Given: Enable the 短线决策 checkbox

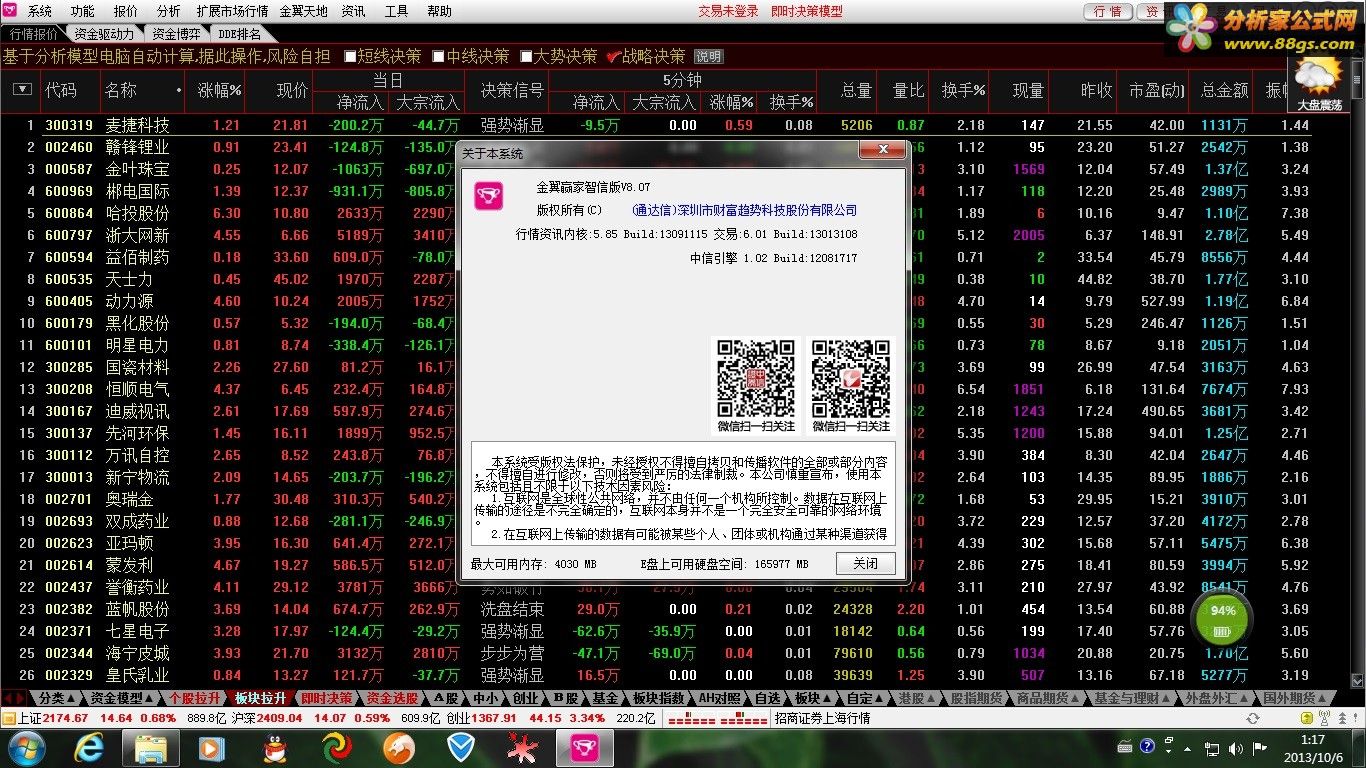Looking at the screenshot, I should click(350, 56).
